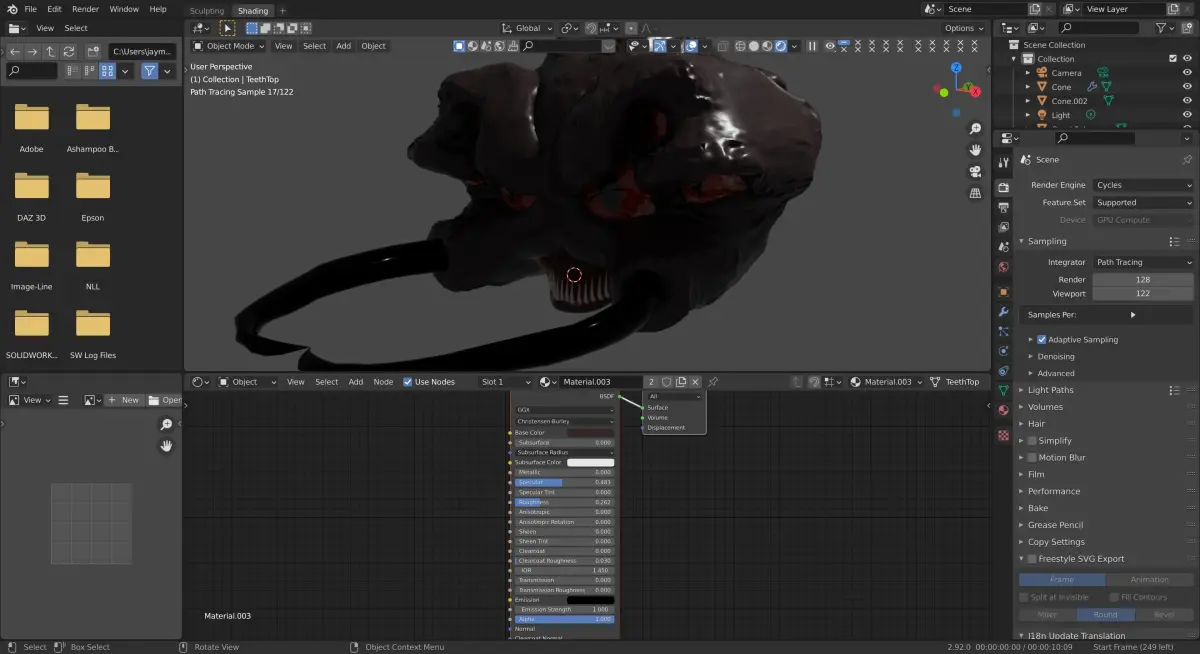The height and width of the screenshot is (654, 1200).
Task: Click the Frame button under Freestyle SVG Export
Action: coord(1062,580)
